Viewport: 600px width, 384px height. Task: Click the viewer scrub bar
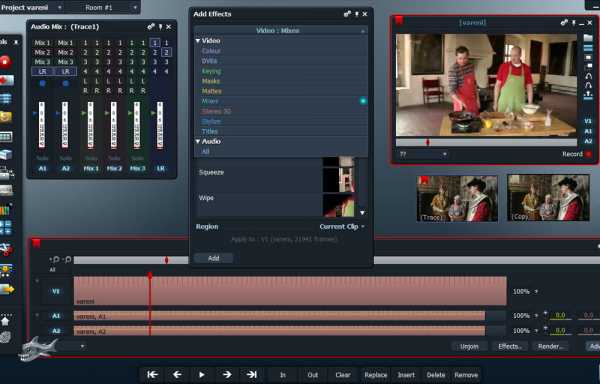coord(486,142)
